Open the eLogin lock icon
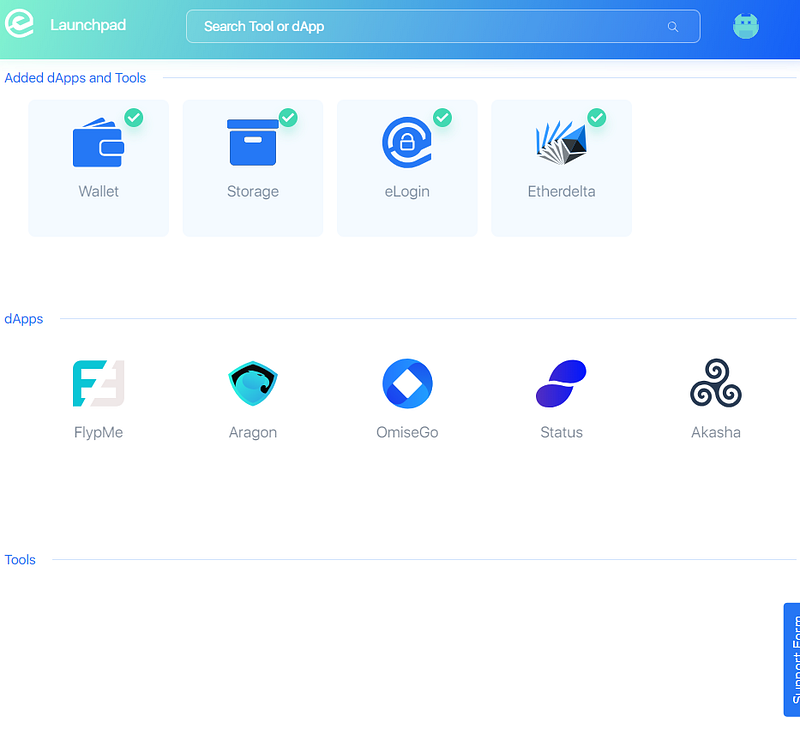Viewport: 800px width, 742px height. click(x=407, y=142)
